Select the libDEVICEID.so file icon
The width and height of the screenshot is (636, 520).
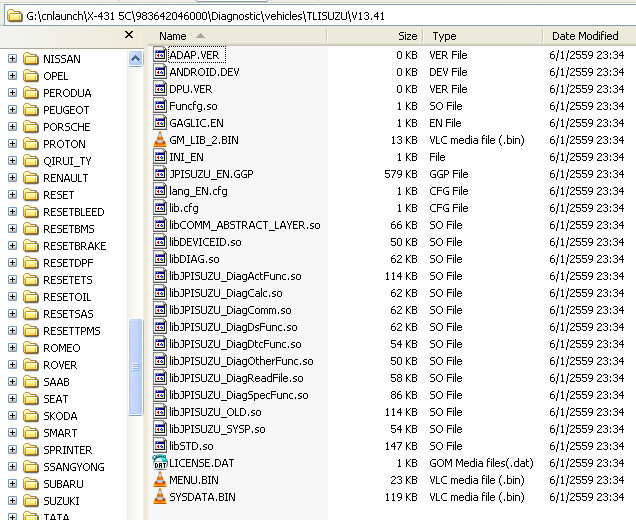coord(160,242)
